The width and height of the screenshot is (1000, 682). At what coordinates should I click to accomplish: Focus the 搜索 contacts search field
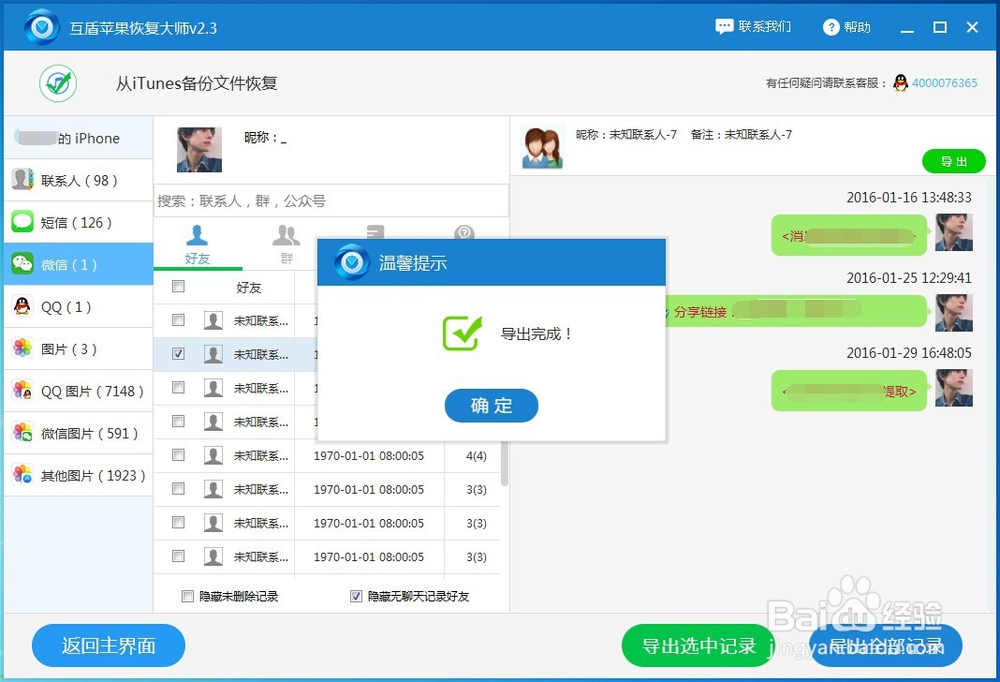point(331,201)
